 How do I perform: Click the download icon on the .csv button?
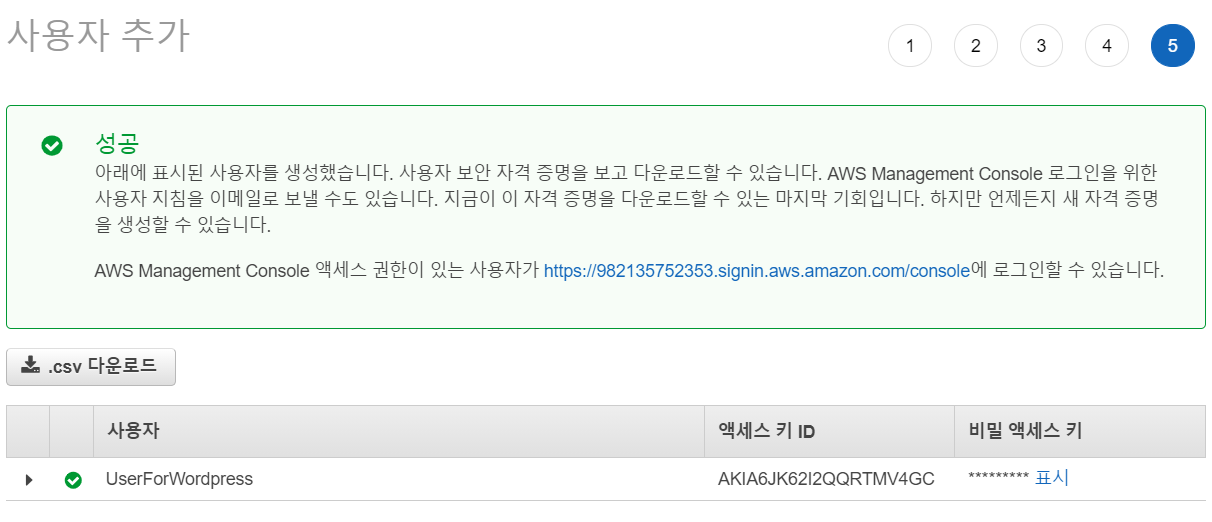(31, 365)
